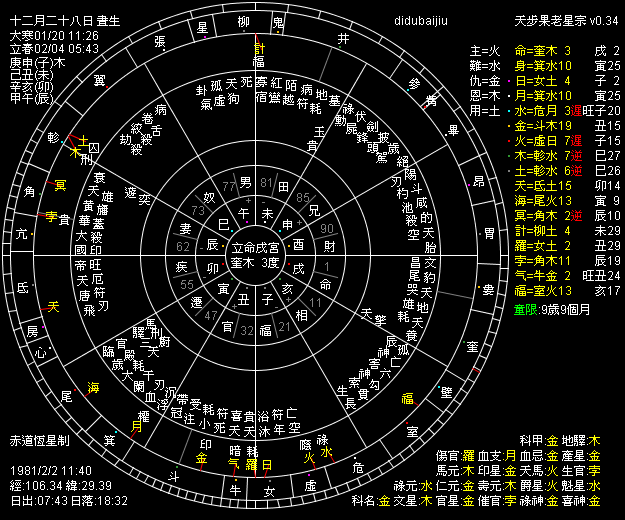This screenshot has height=520, width=625.
Task: Click the 妻 house label
Action: click(183, 226)
